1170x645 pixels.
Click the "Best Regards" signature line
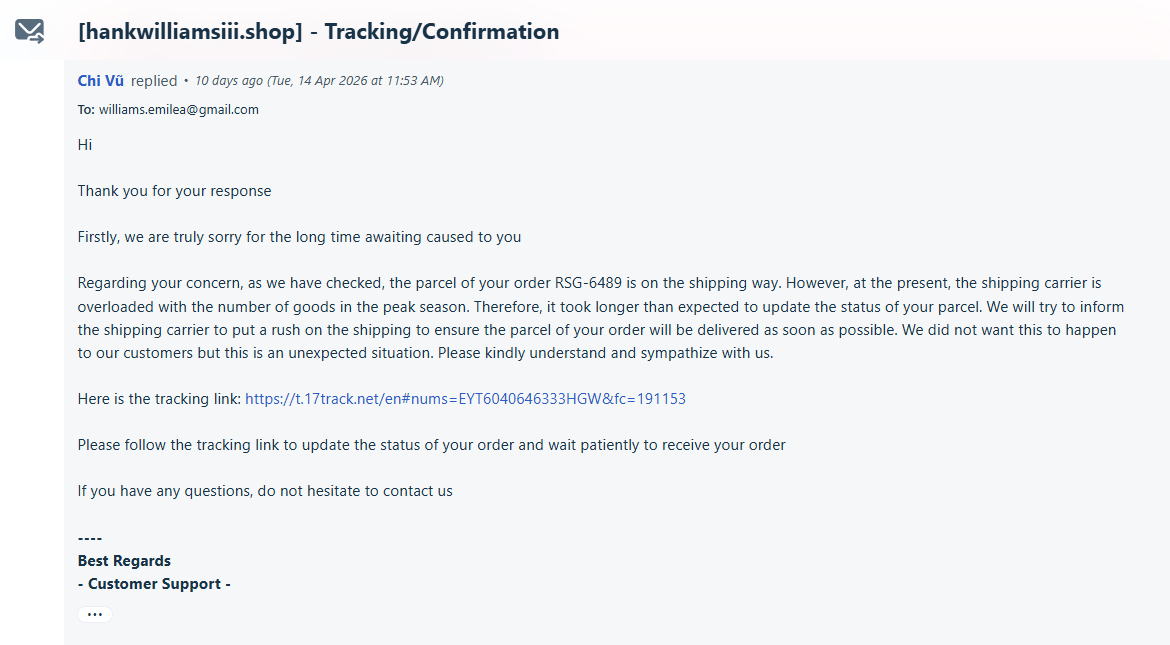pyautogui.click(x=124, y=561)
